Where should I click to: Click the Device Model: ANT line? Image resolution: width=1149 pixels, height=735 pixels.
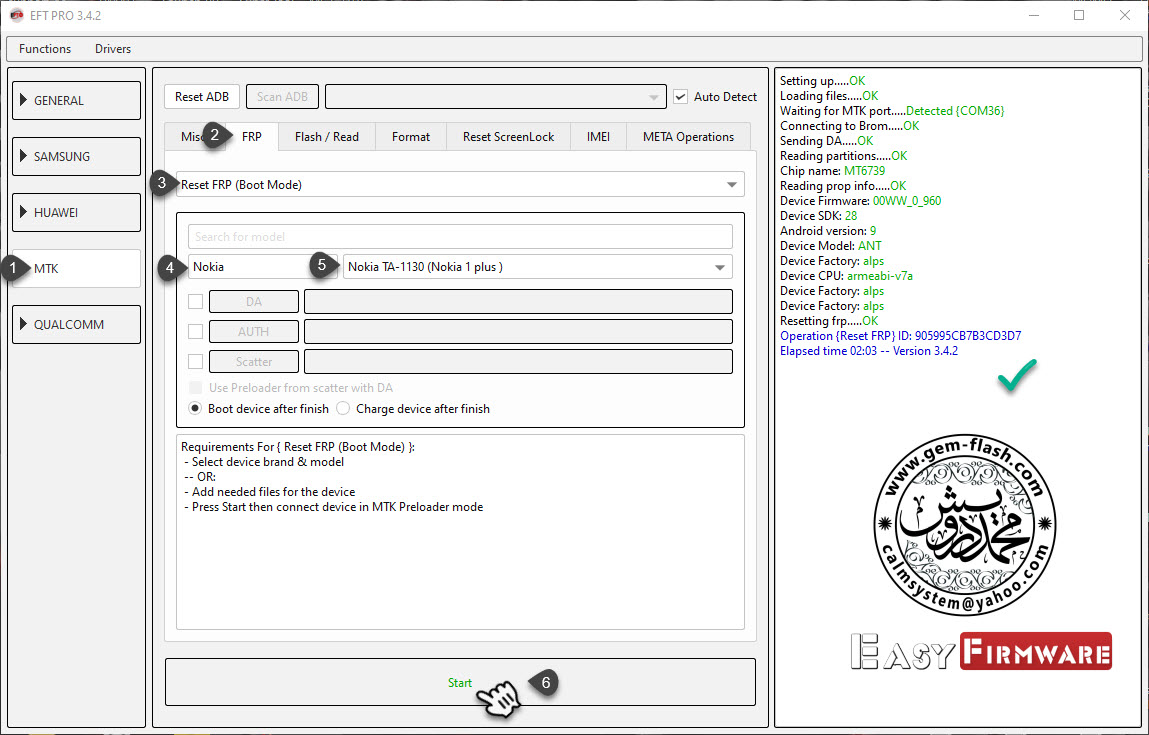[831, 245]
